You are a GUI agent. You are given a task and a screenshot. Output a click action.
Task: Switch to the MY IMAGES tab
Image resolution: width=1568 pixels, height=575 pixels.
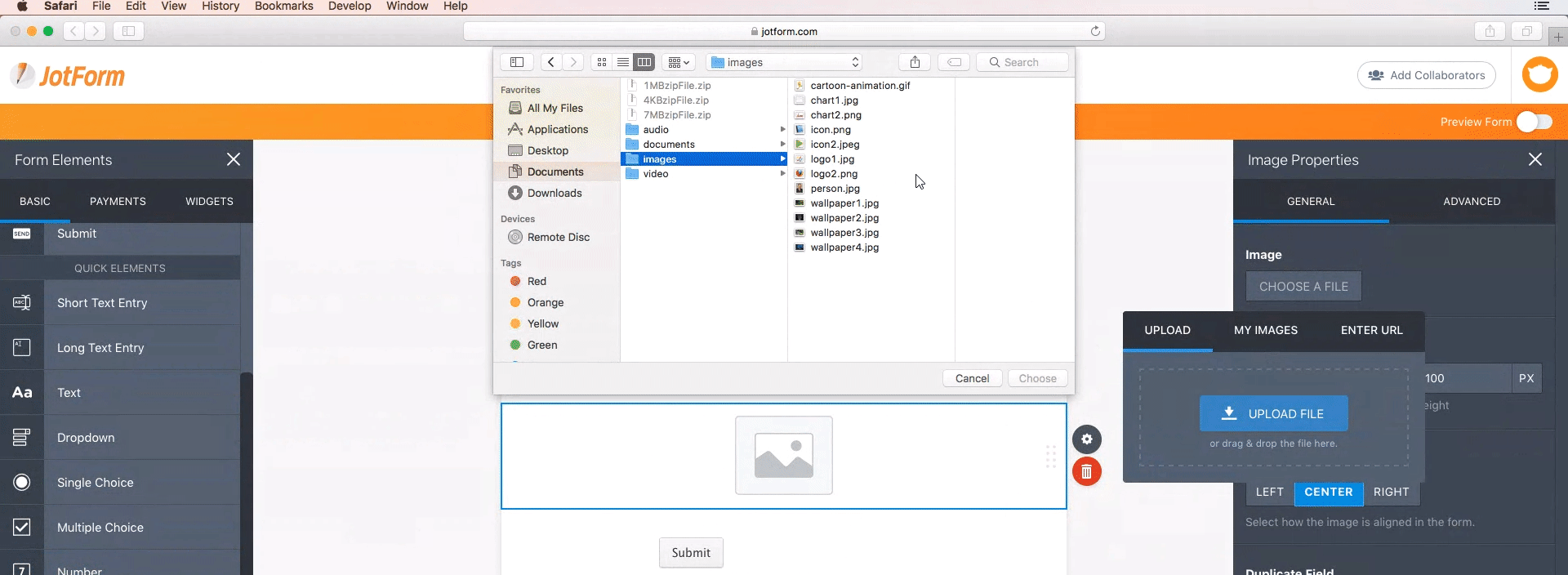(1265, 330)
